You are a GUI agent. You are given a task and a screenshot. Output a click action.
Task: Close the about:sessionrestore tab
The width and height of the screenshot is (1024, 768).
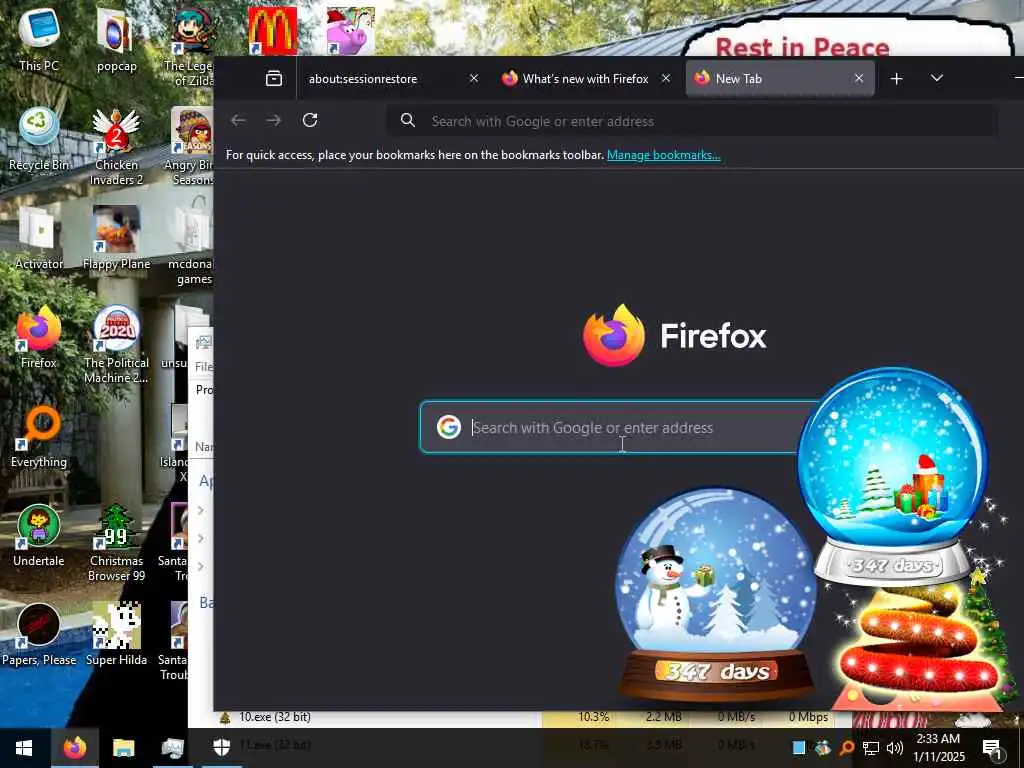474,78
